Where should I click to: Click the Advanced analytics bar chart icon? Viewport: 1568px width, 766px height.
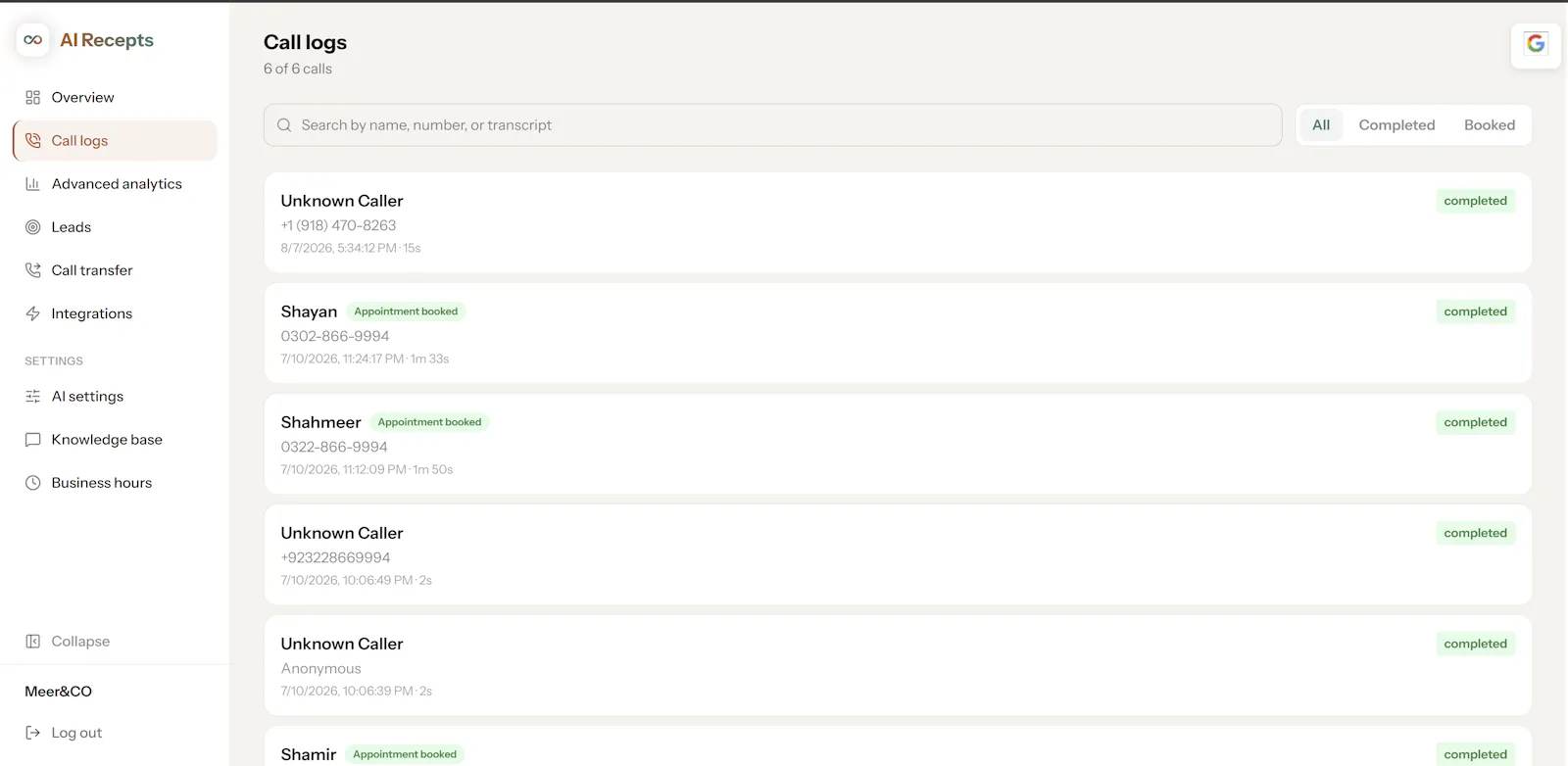coord(33,184)
